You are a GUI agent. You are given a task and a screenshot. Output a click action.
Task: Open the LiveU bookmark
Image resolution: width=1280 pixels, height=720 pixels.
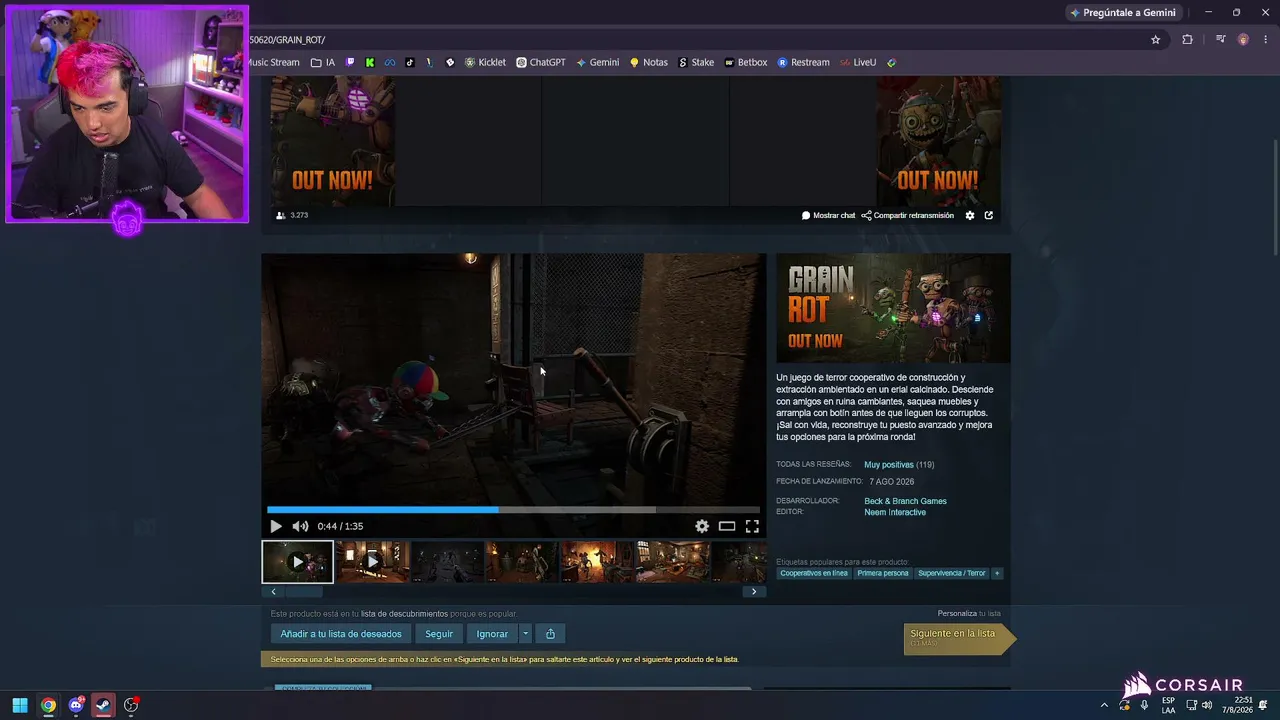(x=858, y=62)
